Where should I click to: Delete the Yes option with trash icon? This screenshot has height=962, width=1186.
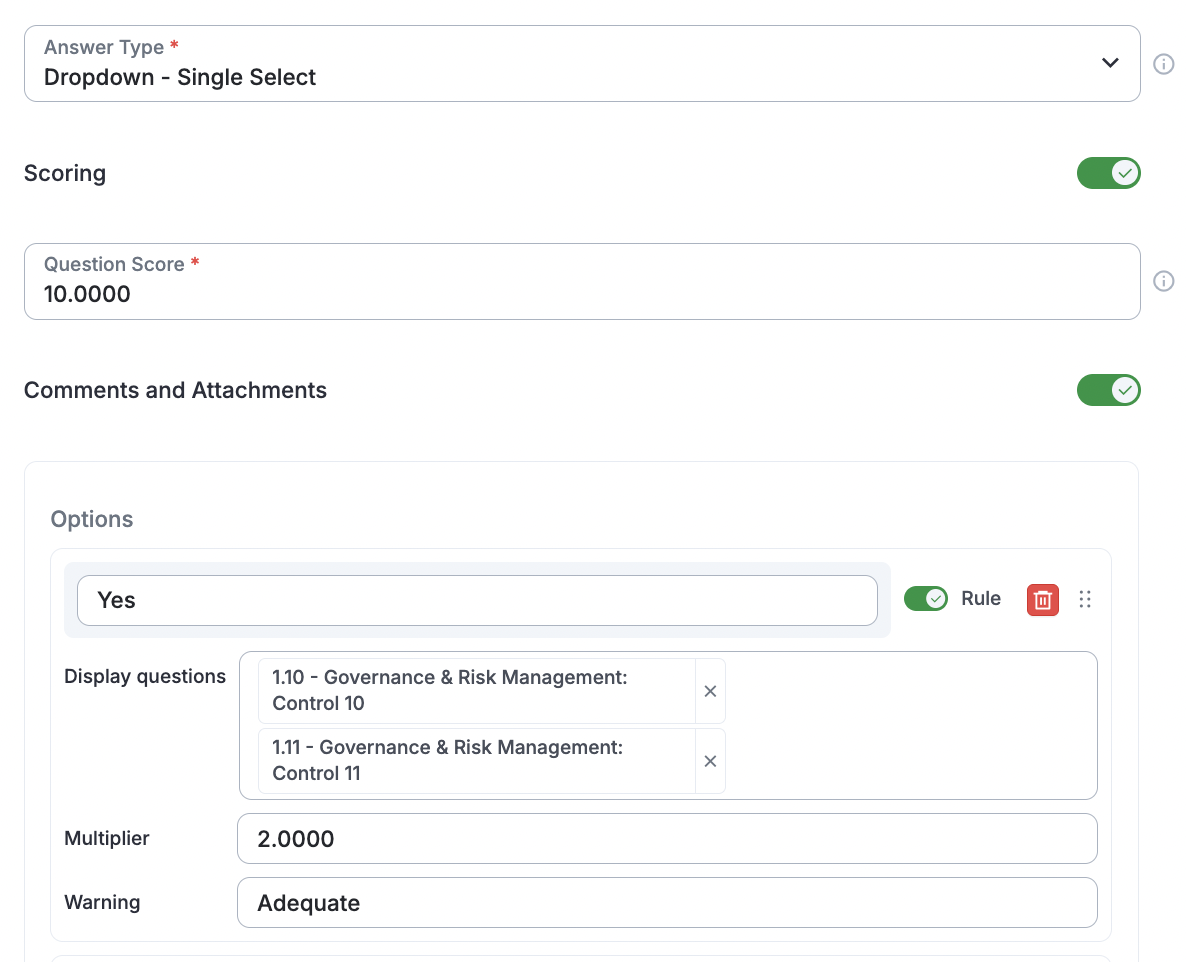point(1042,599)
